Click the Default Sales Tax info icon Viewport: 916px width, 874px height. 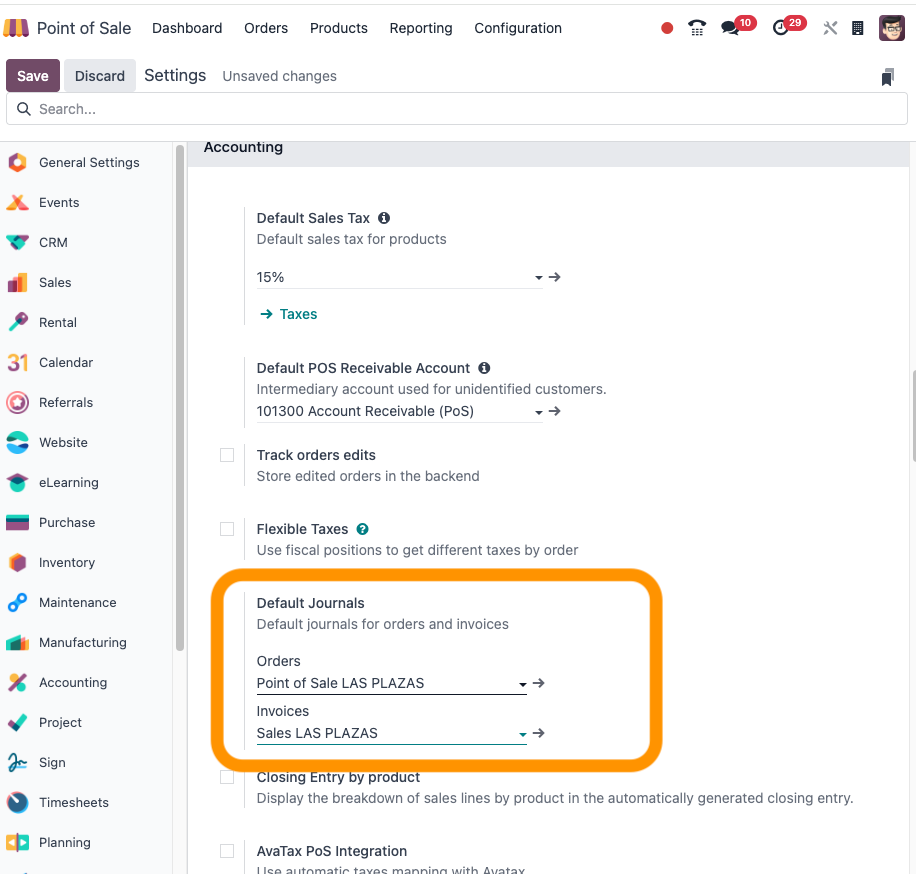384,218
